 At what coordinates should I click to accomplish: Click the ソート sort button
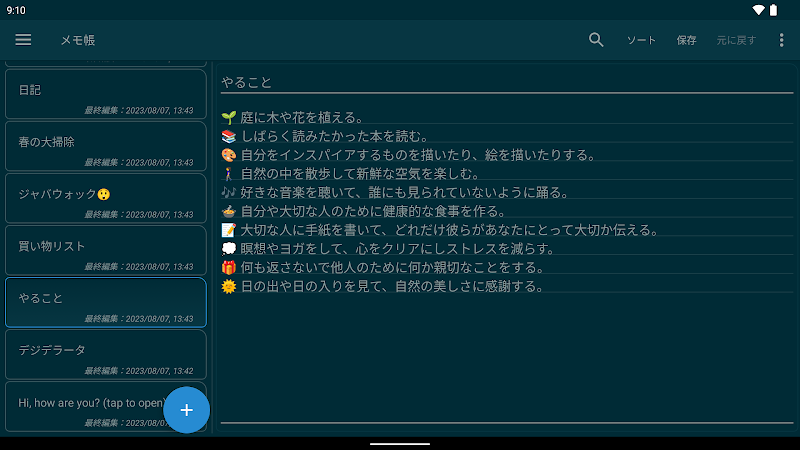641,41
